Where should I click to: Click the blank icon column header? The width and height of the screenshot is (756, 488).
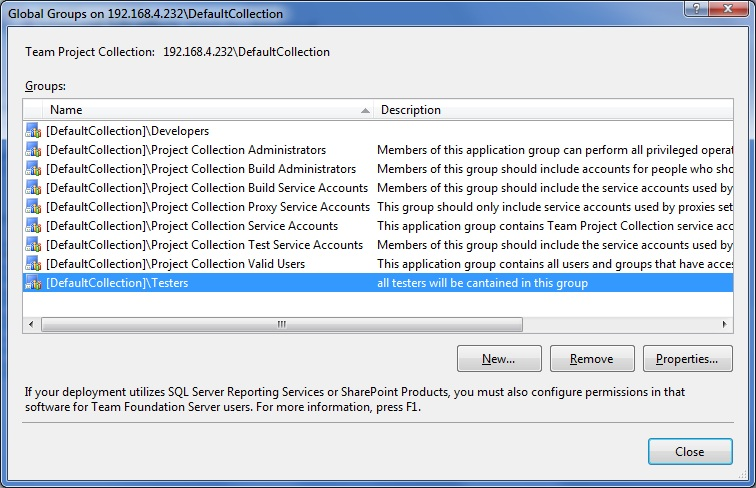click(x=33, y=110)
